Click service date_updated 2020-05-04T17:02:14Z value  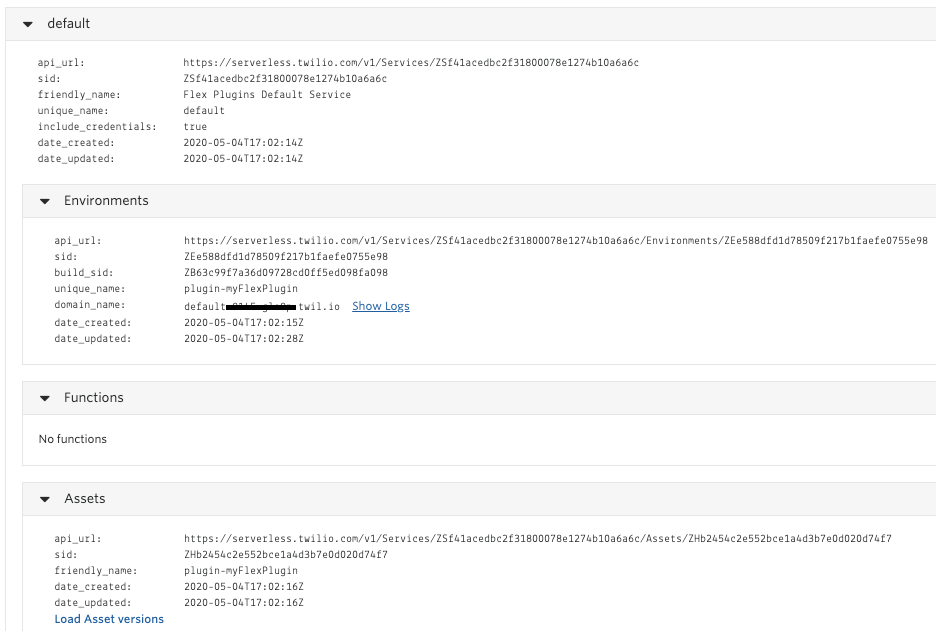[243, 159]
